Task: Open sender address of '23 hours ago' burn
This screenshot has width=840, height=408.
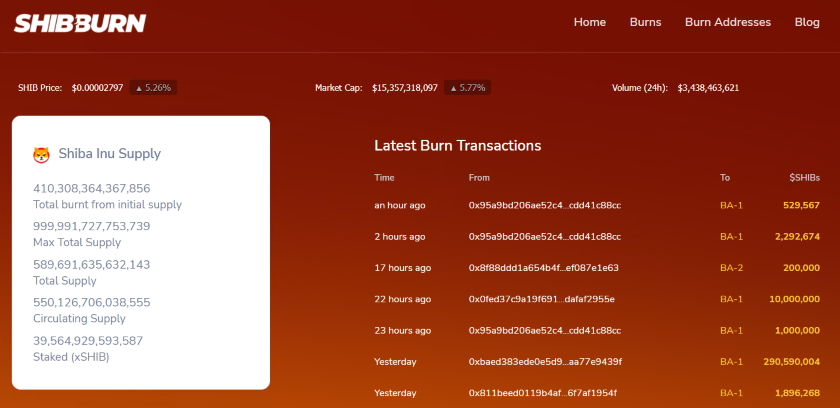Action: (x=545, y=330)
